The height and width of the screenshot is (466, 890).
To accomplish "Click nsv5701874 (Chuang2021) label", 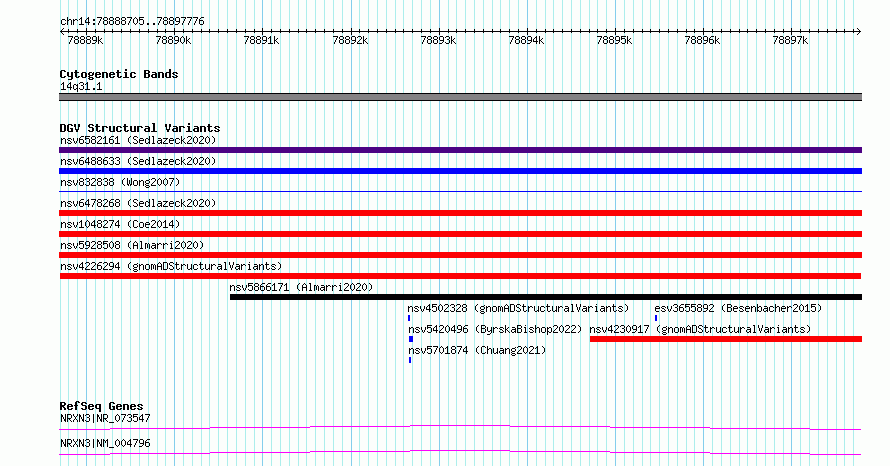I will 477,350.
